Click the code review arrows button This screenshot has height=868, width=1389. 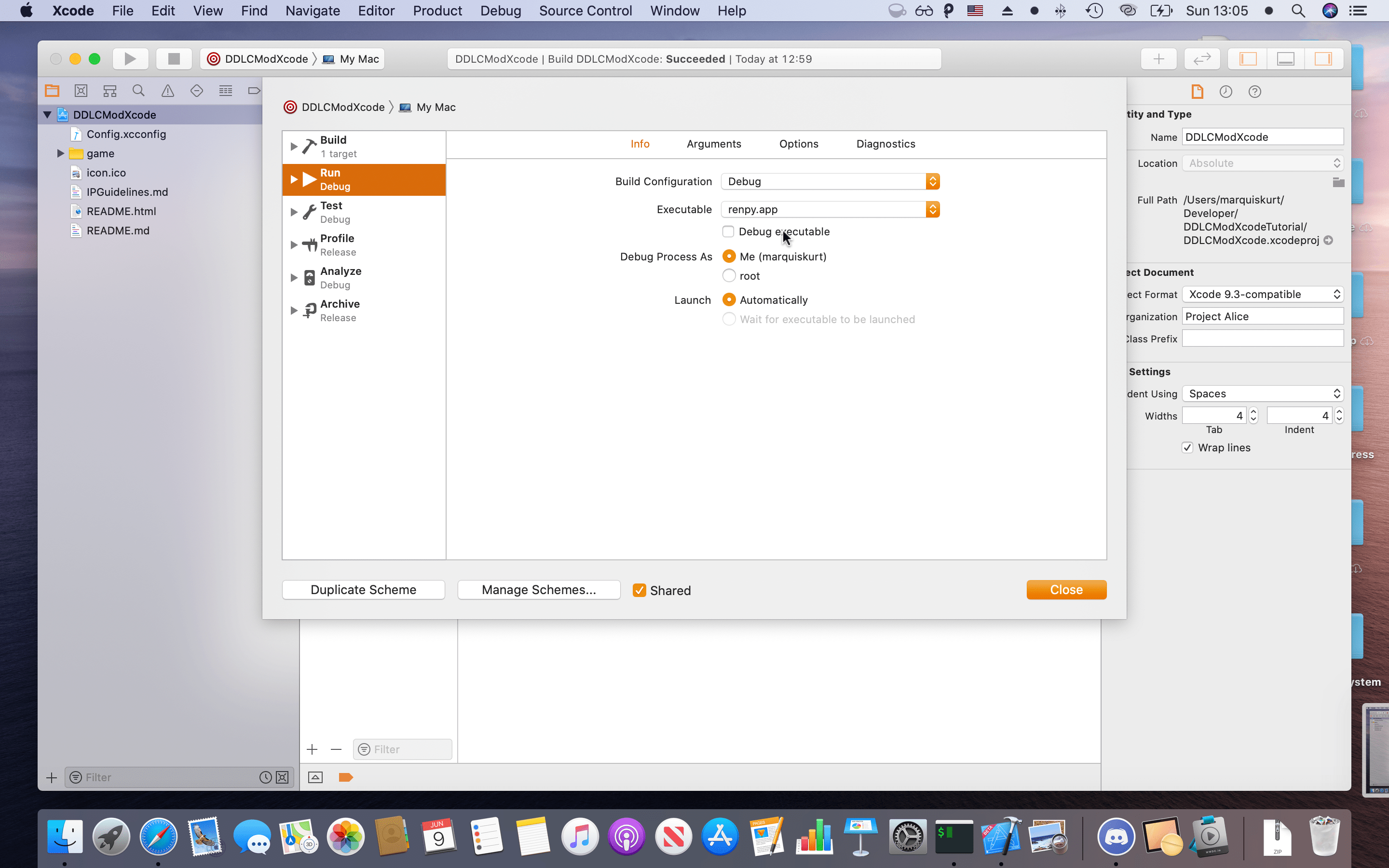1202,58
